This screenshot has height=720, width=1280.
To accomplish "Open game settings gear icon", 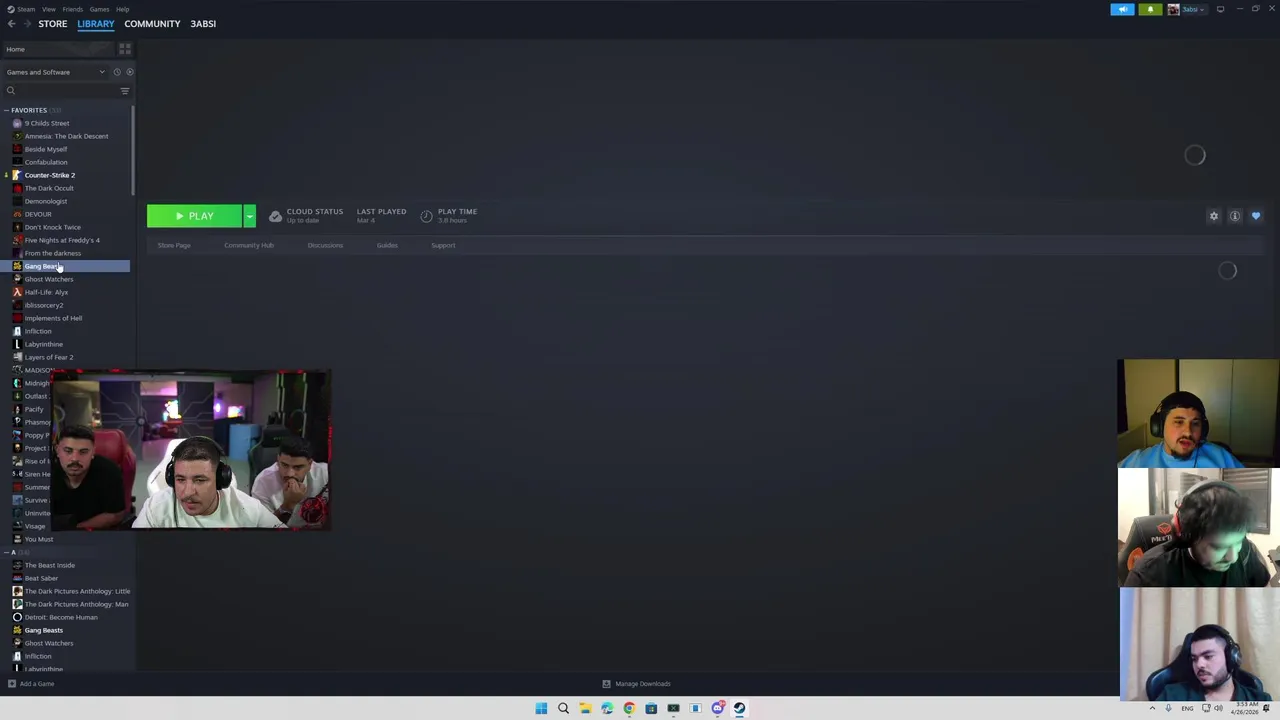I will (1214, 216).
